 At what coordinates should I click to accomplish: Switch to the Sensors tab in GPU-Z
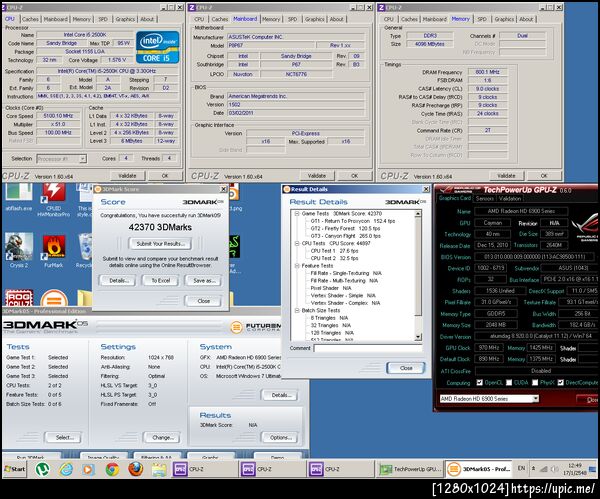point(484,198)
